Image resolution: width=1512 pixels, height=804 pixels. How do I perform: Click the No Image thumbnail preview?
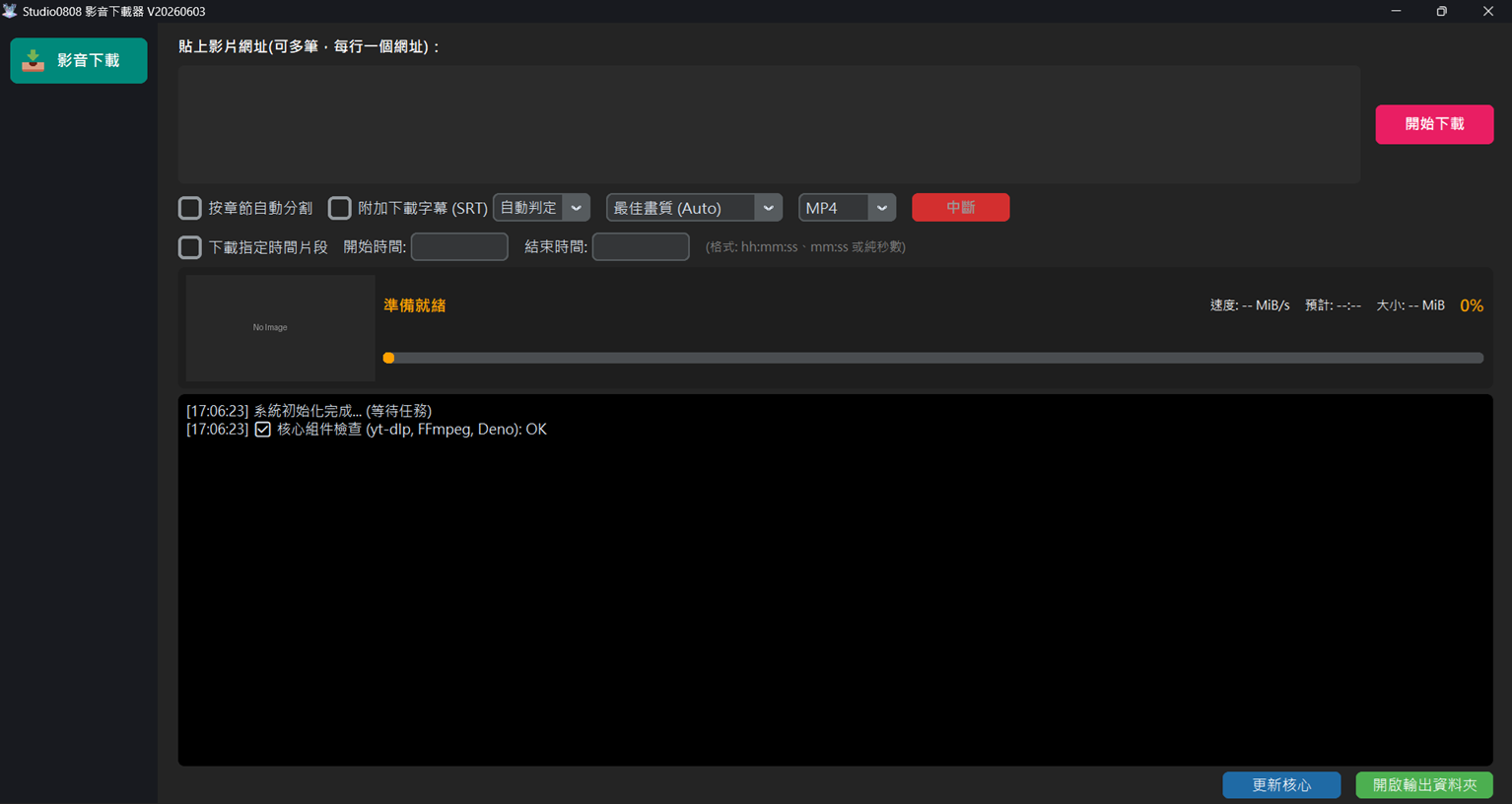pyautogui.click(x=280, y=328)
